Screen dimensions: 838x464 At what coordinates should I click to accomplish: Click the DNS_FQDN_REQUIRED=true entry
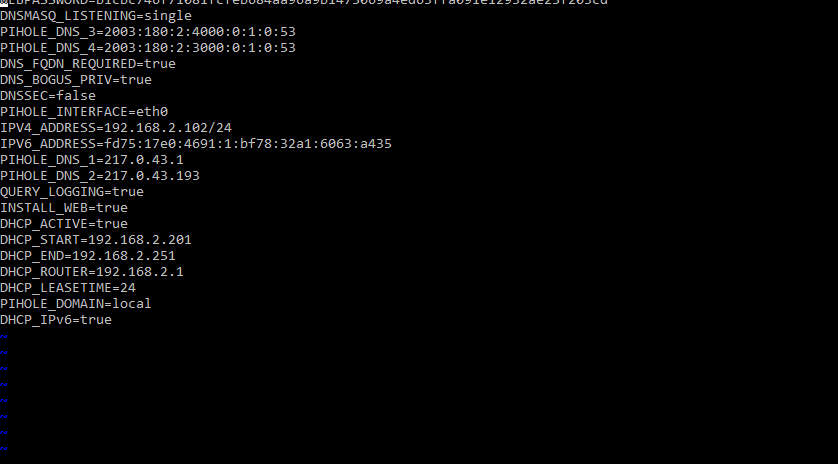[x=87, y=64]
